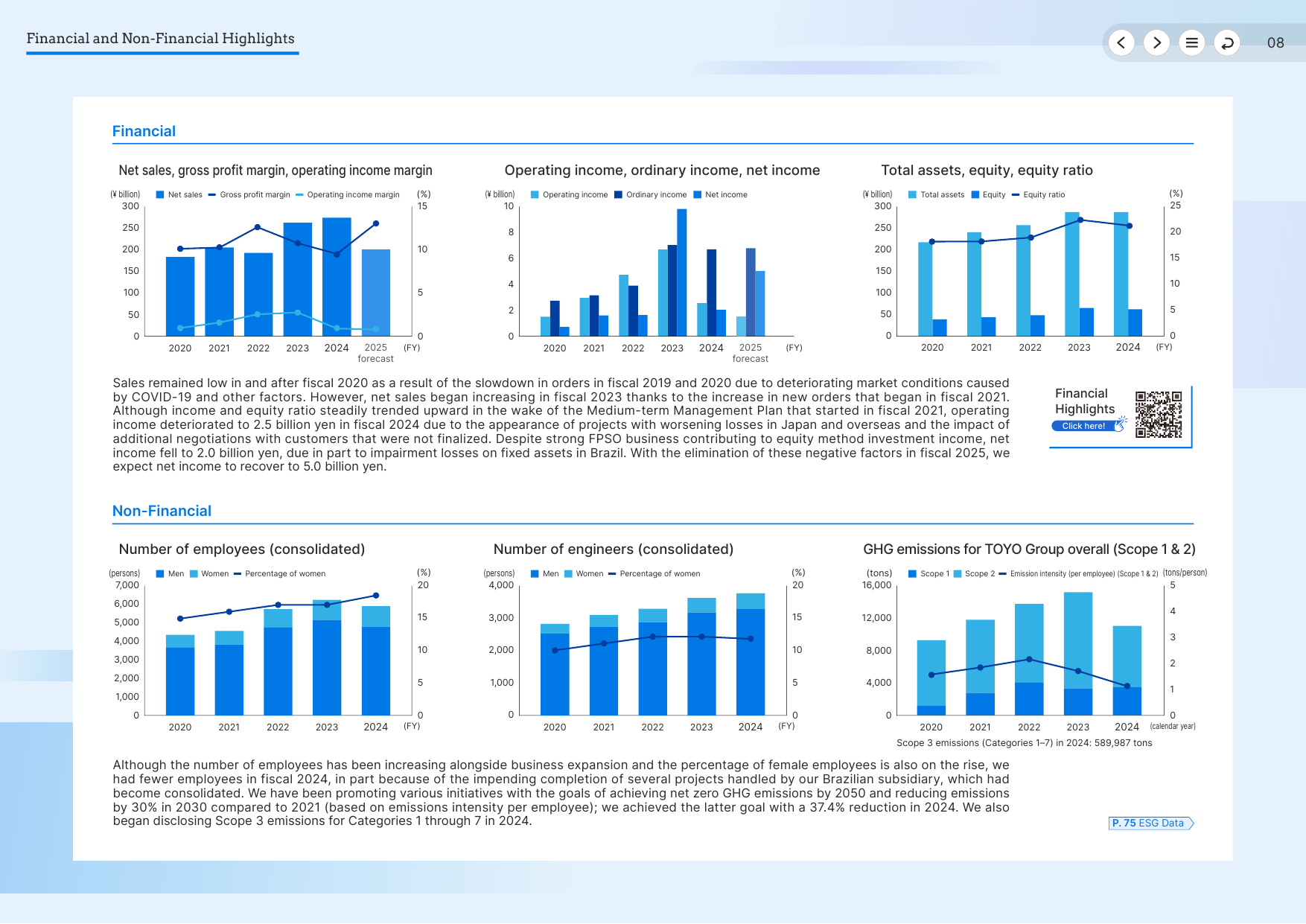The width and height of the screenshot is (1306, 924).
Task: Click 'Percentage of women' legend in employees chart
Action: pos(285,574)
